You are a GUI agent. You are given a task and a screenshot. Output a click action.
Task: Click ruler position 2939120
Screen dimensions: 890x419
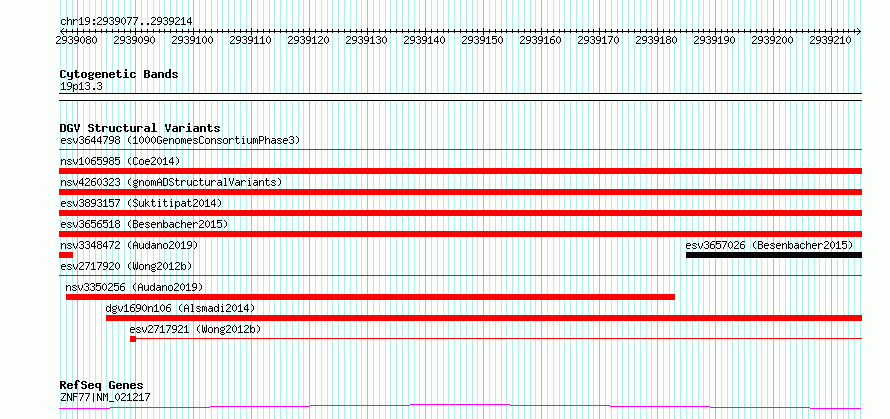[x=308, y=40]
